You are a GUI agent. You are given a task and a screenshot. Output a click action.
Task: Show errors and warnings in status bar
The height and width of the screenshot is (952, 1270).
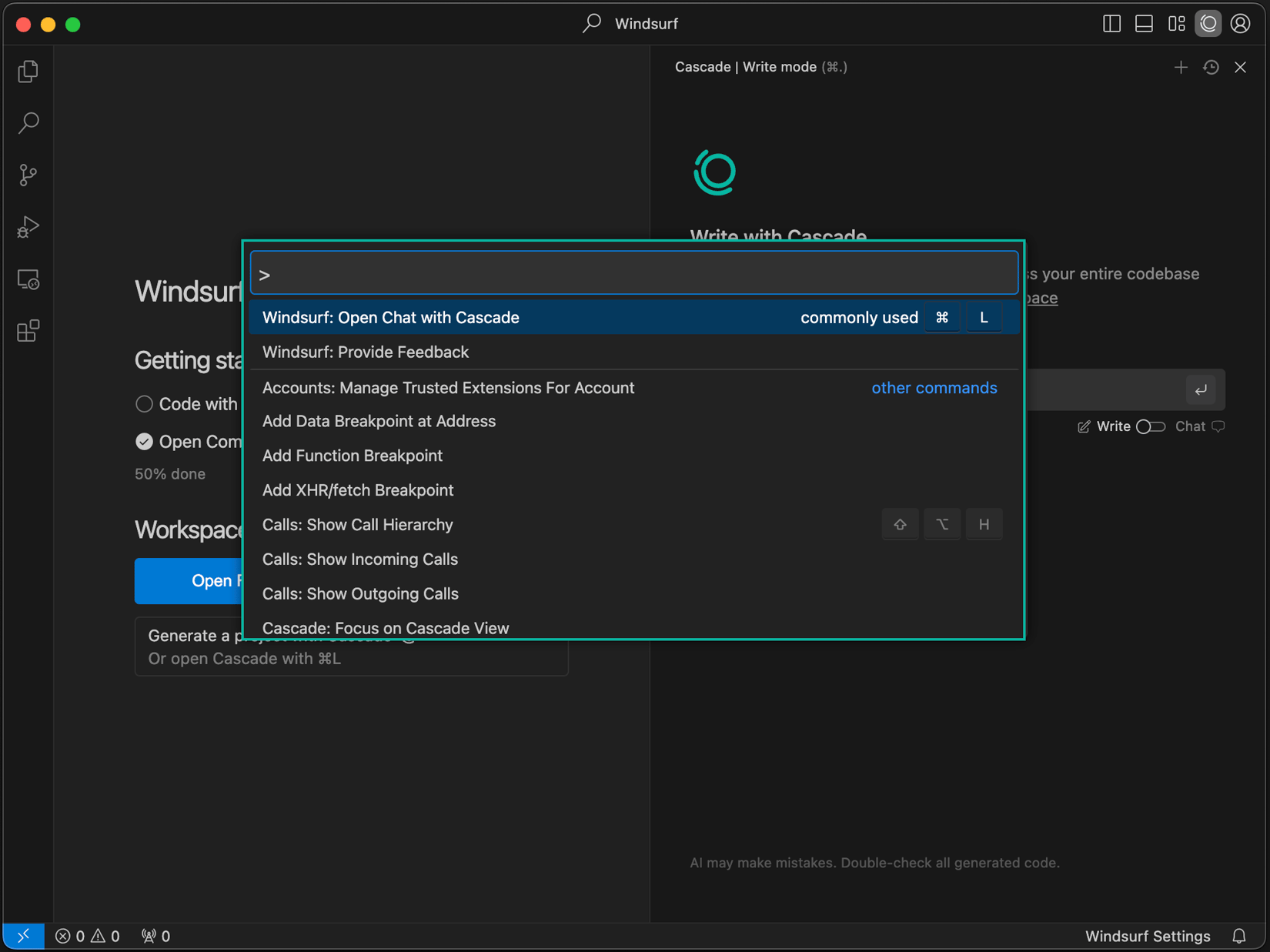tap(88, 936)
